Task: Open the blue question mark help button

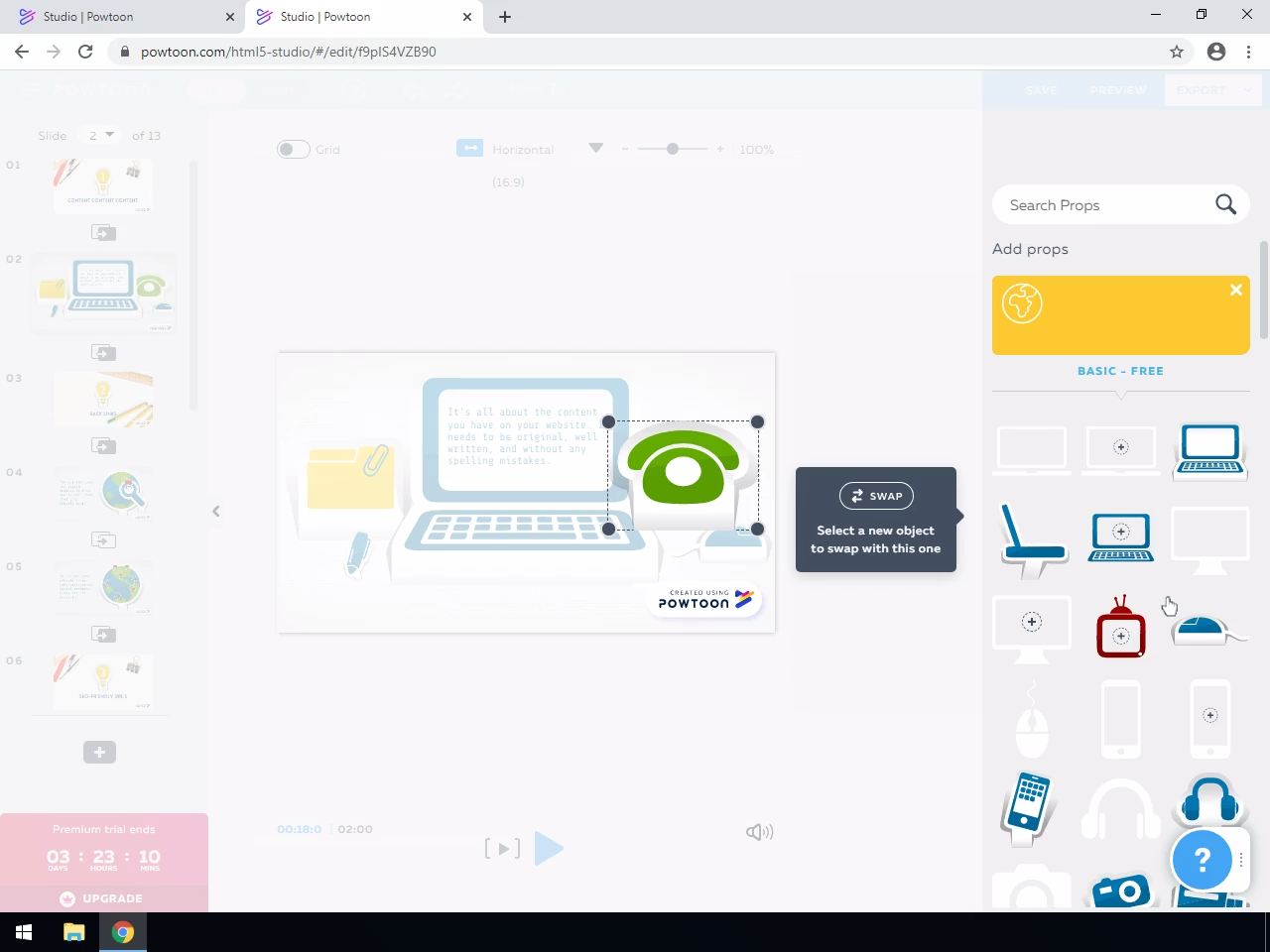Action: click(1202, 860)
